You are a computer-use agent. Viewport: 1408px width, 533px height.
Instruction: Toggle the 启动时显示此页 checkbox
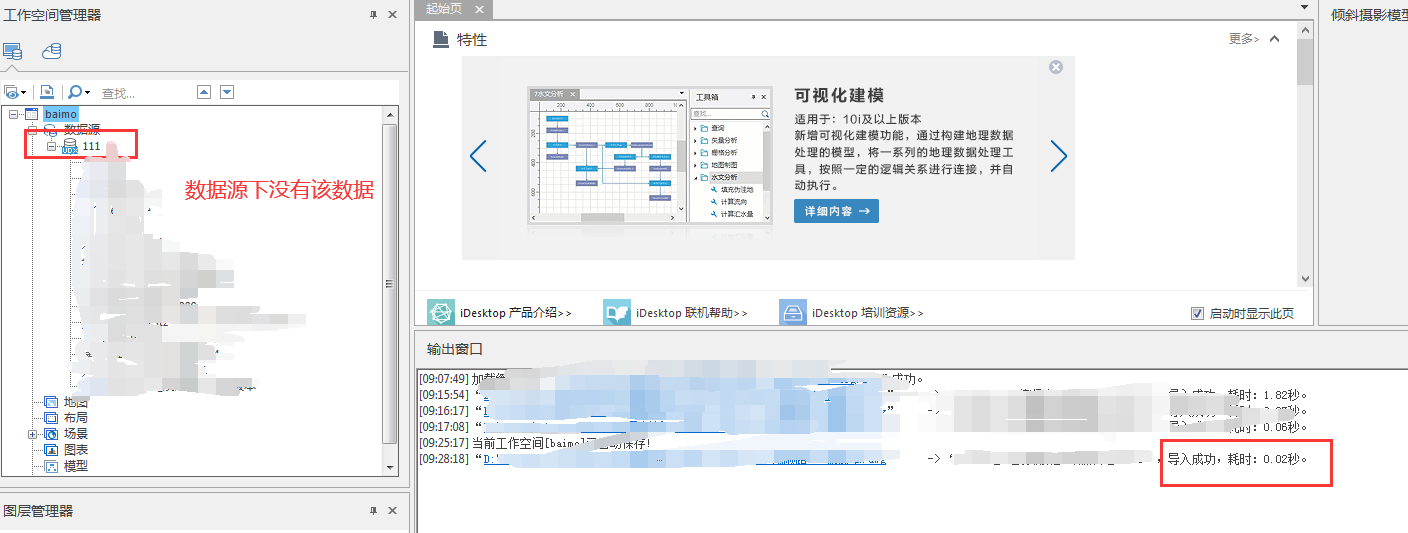coord(1198,314)
